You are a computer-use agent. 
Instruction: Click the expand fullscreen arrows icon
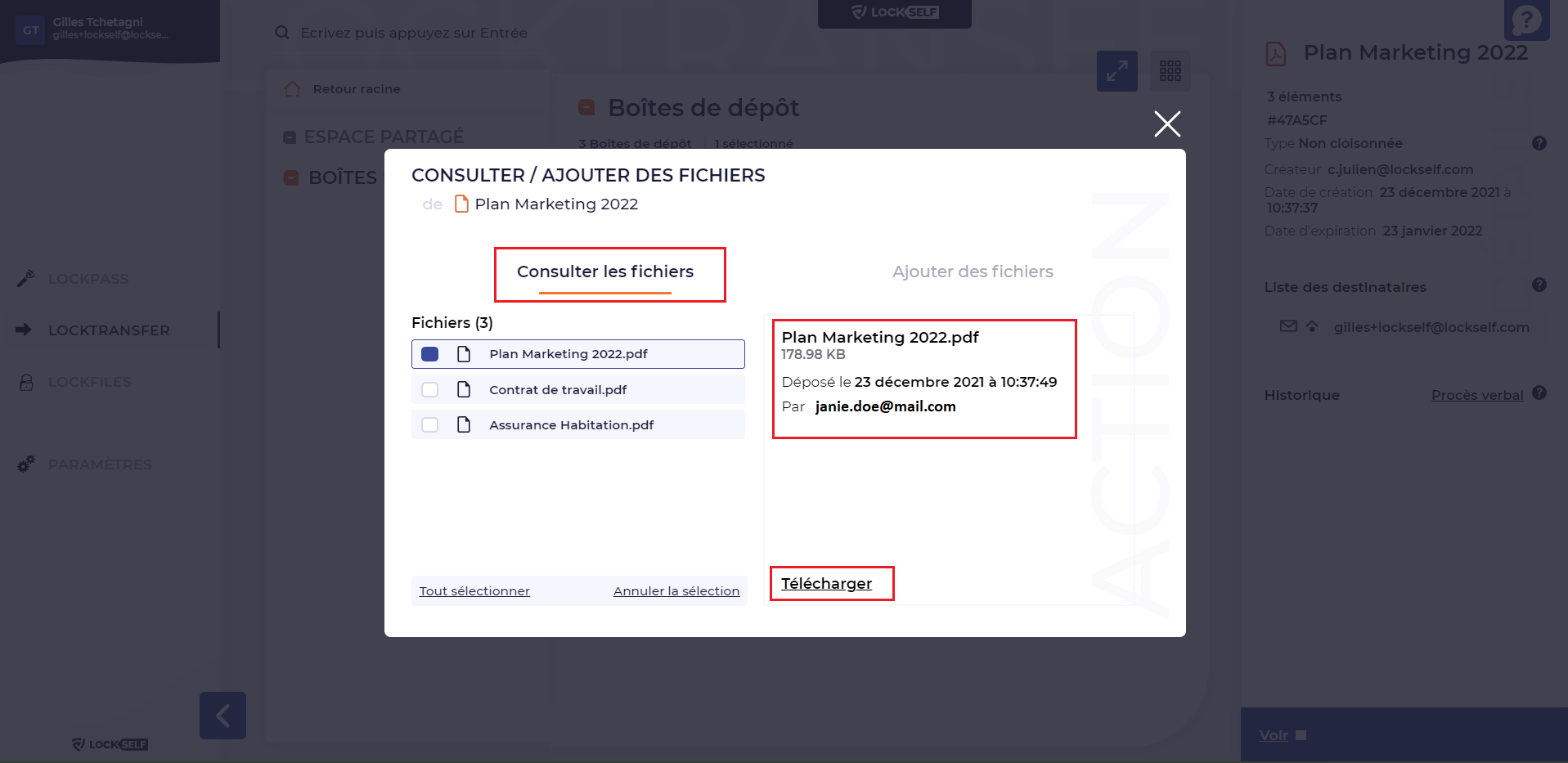(1116, 71)
